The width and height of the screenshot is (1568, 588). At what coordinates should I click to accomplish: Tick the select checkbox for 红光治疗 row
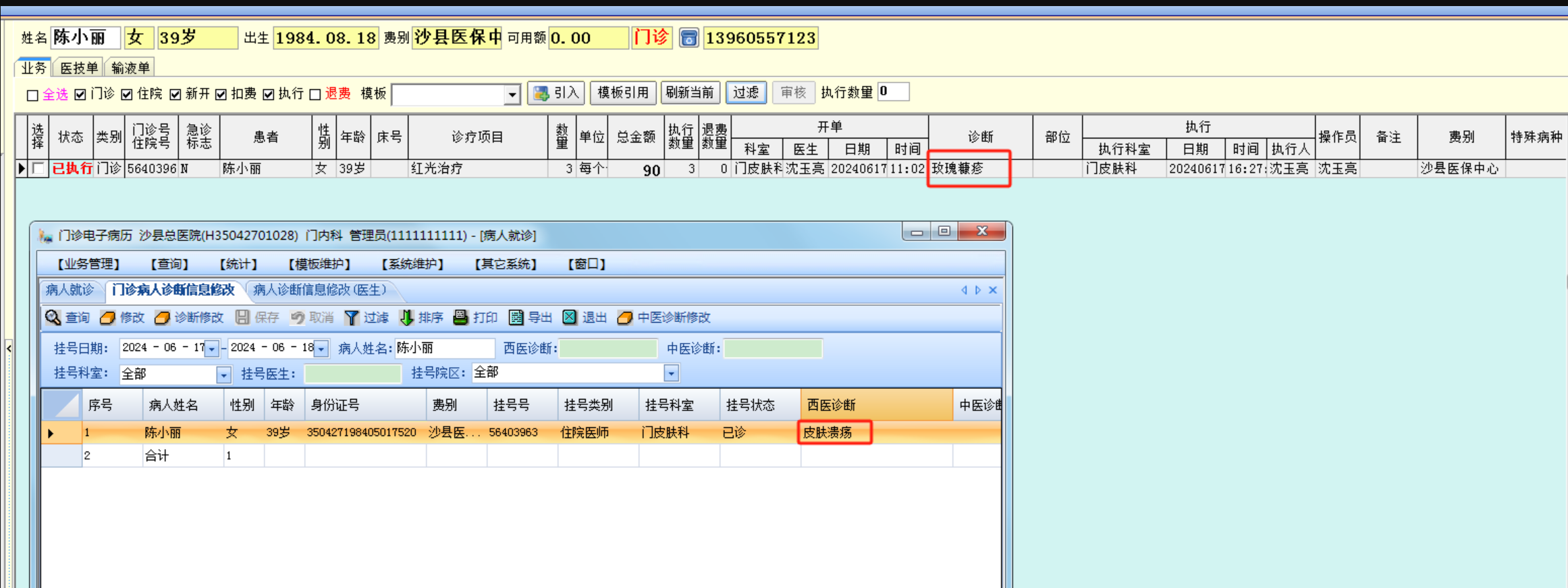(38, 169)
